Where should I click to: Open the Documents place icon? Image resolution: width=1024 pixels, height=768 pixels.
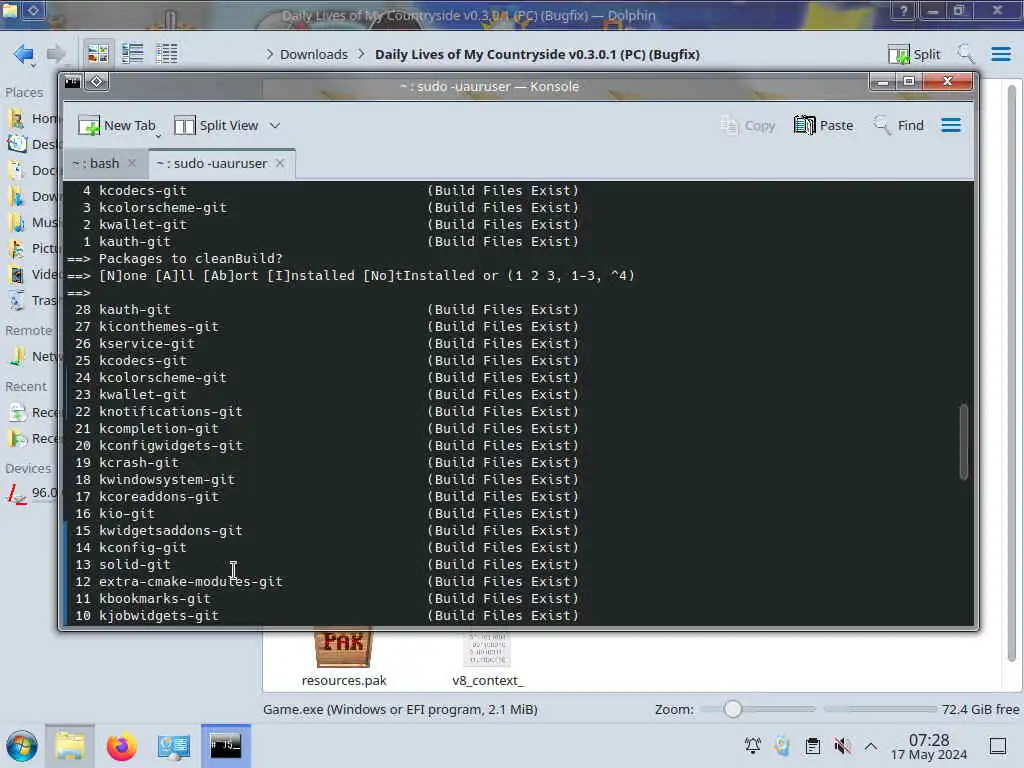click(17, 170)
